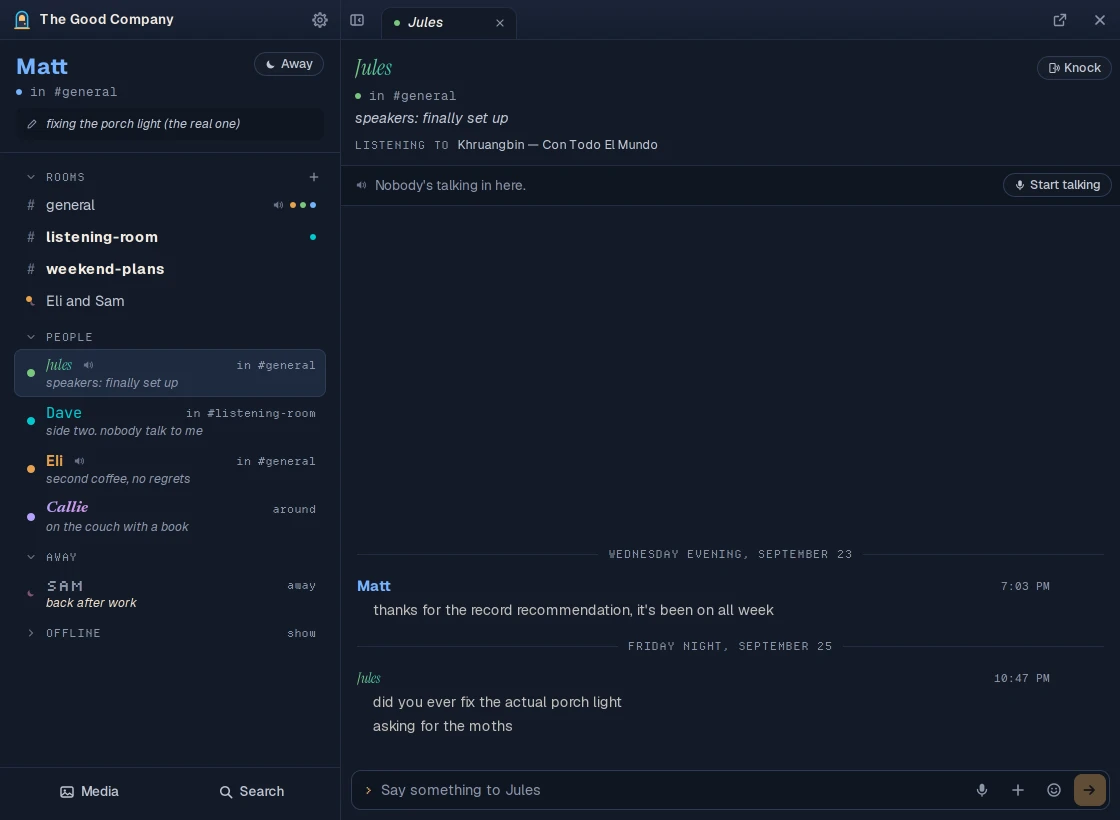Screen dimensions: 1120x820
Task: Click the 10:47 PM timestamp
Action: (1021, 678)
